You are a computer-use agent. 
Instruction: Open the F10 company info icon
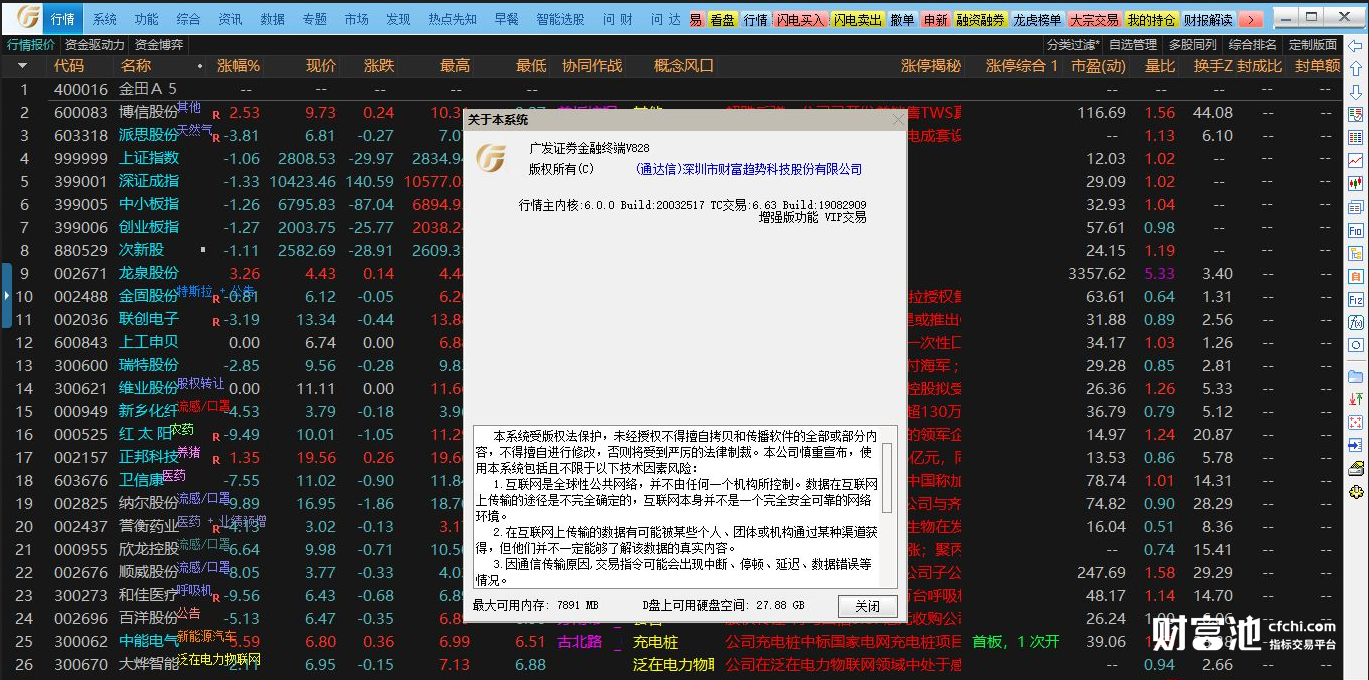click(1356, 230)
